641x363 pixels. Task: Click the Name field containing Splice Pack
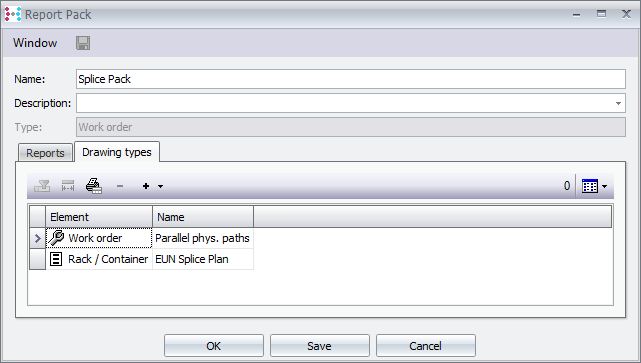pos(351,79)
